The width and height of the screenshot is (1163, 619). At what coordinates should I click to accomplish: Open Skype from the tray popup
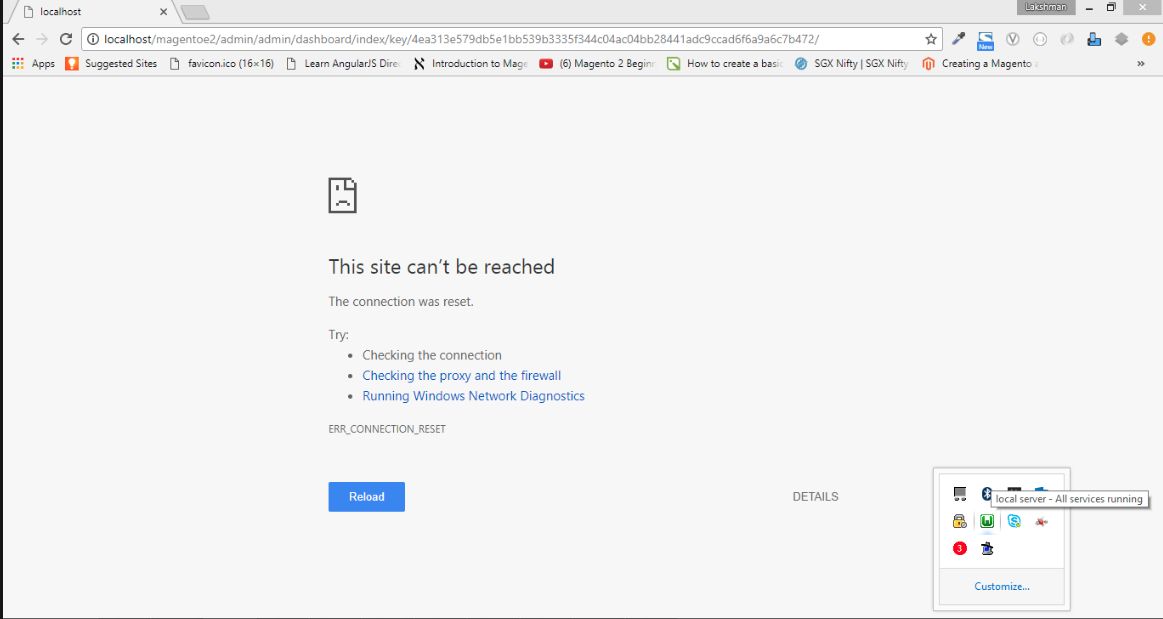pos(1014,521)
